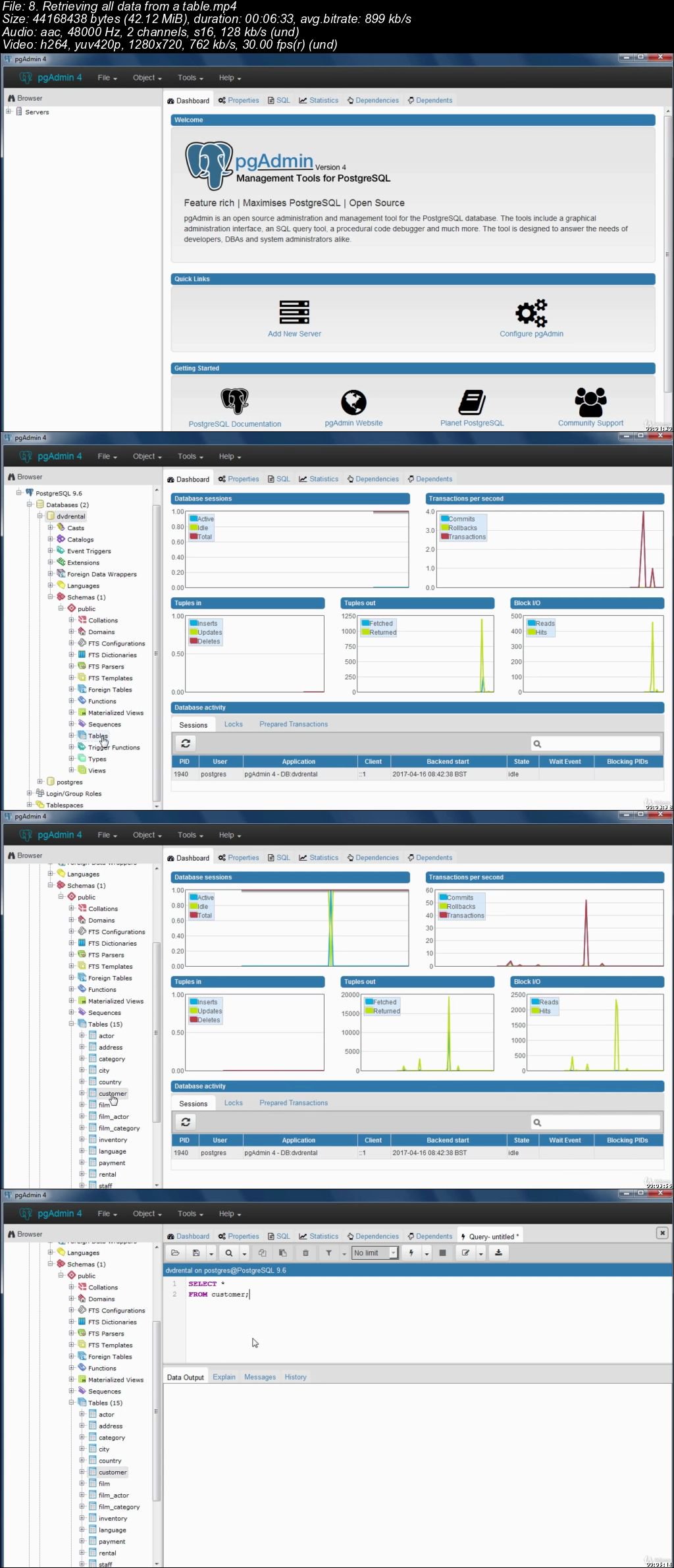Image resolution: width=674 pixels, height=1568 pixels.
Task: Expand the Tablespaces node
Action: click(30, 804)
